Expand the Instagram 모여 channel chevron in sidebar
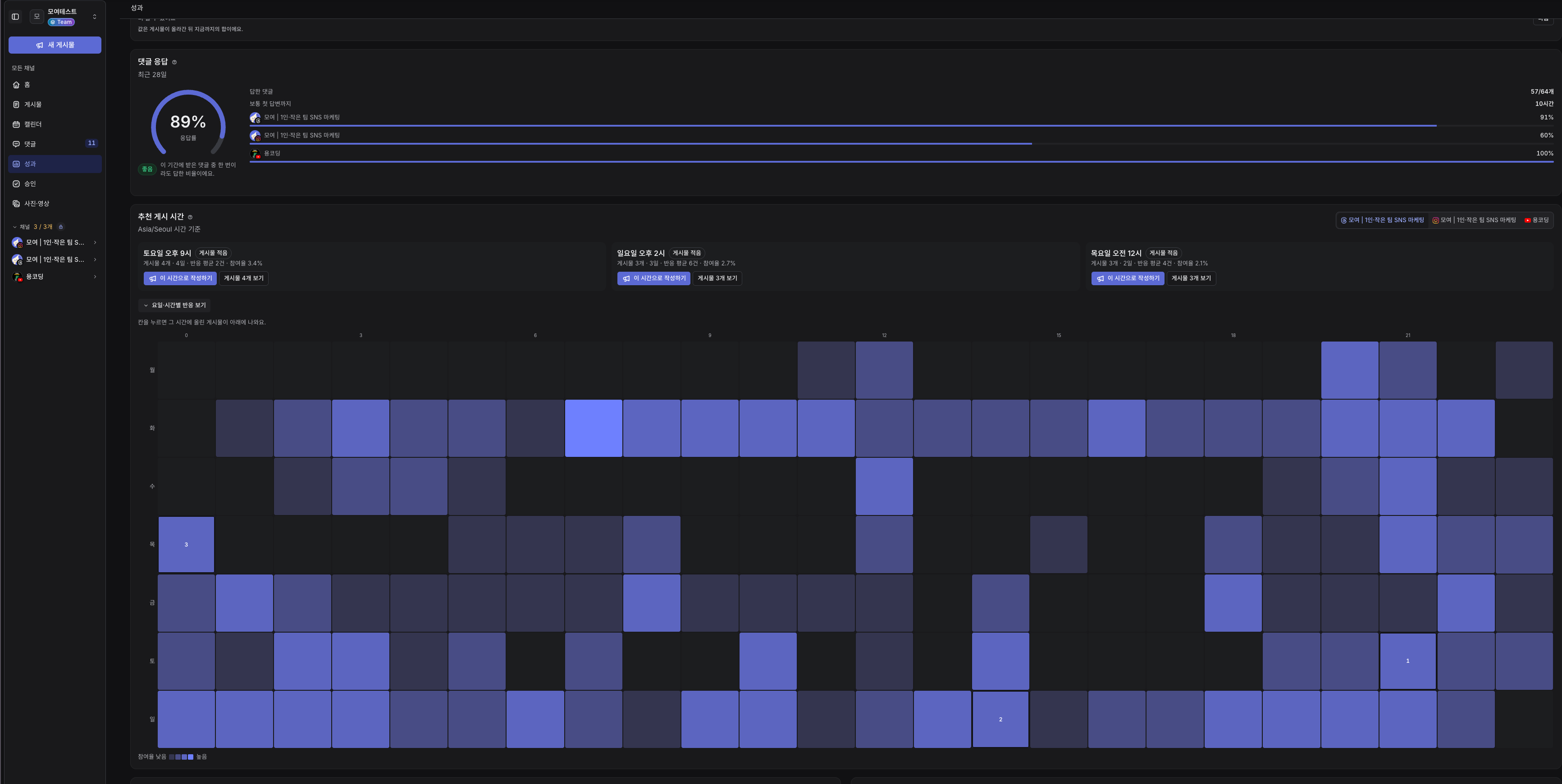This screenshot has width=1562, height=784. tap(95, 242)
